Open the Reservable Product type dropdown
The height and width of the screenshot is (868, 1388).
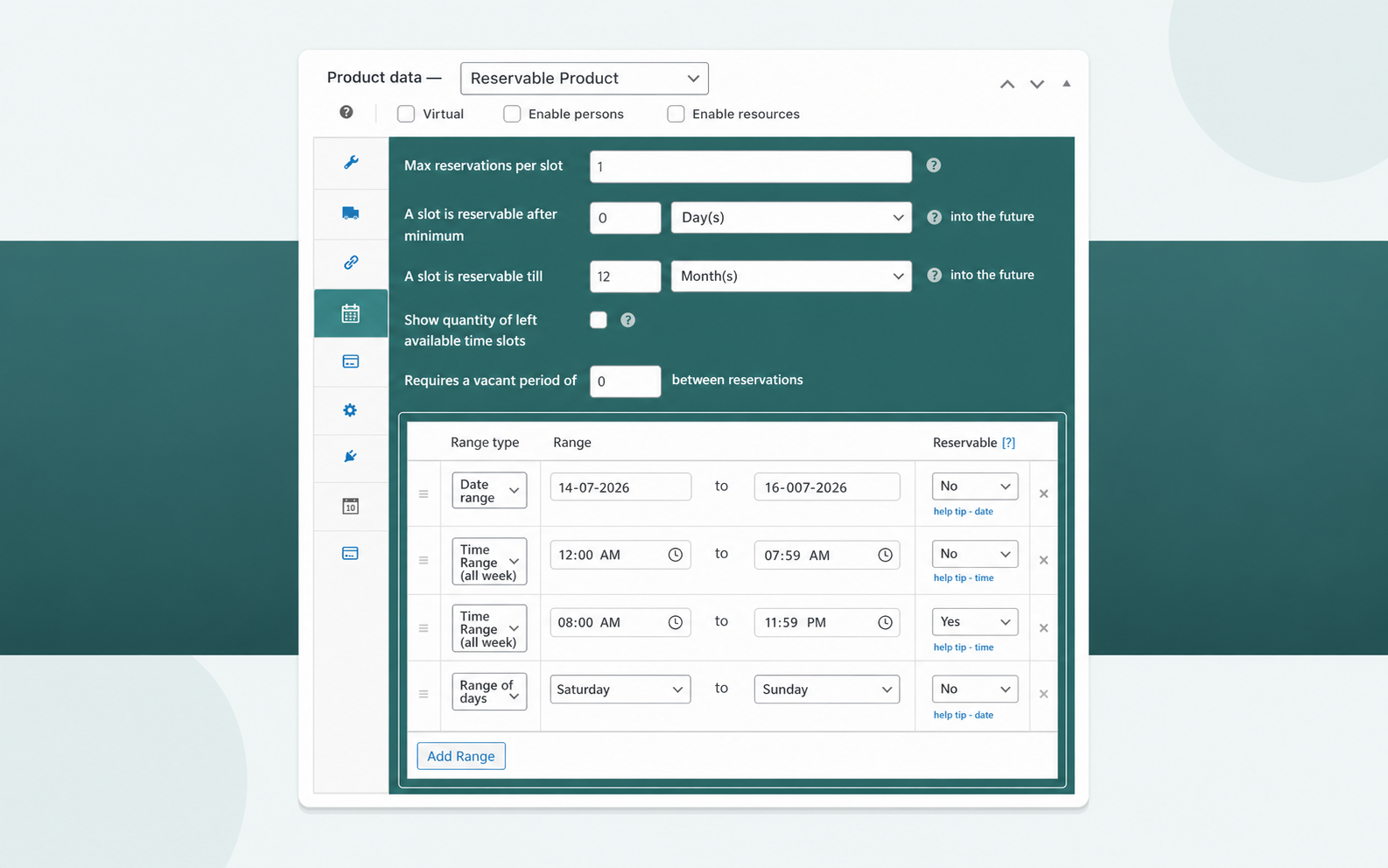pyautogui.click(x=585, y=79)
